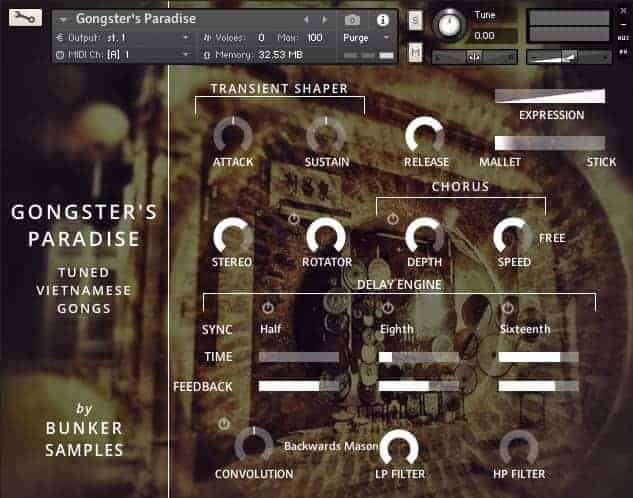633x498 pixels.
Task: Go to next instrument preset arrow
Action: pos(324,19)
